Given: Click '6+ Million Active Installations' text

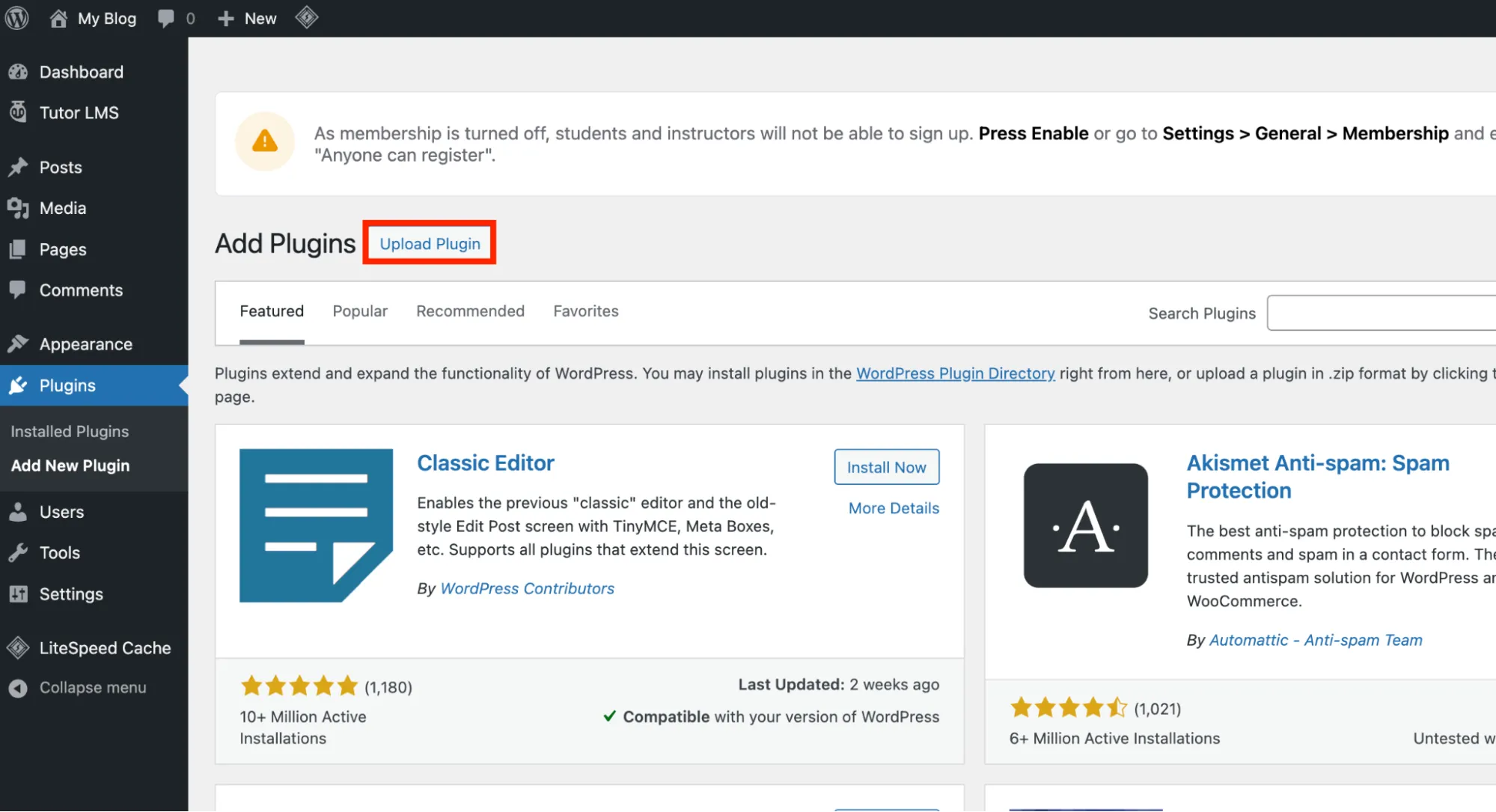Looking at the screenshot, I should (x=1114, y=739).
